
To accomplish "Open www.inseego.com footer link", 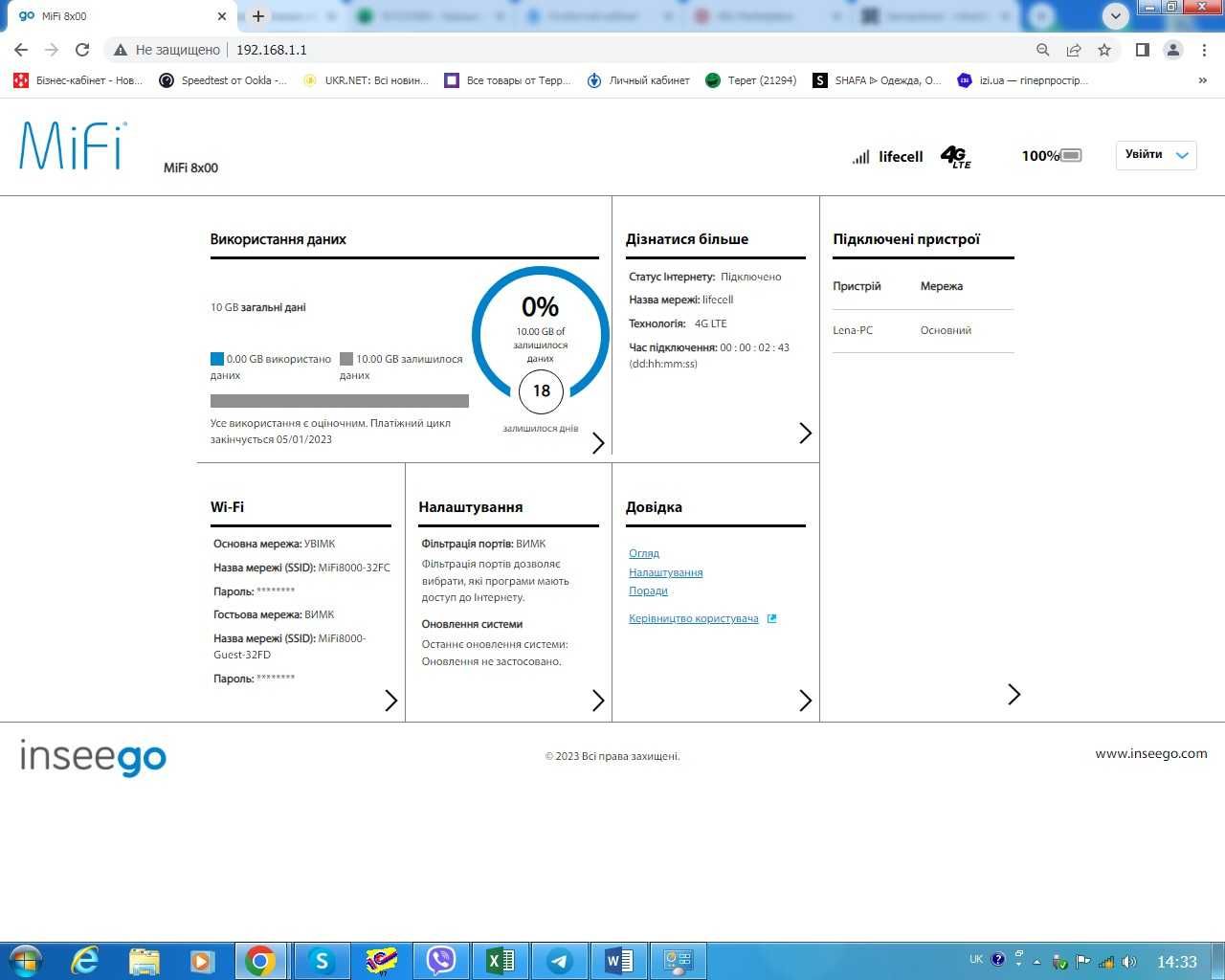I will click(x=1151, y=753).
